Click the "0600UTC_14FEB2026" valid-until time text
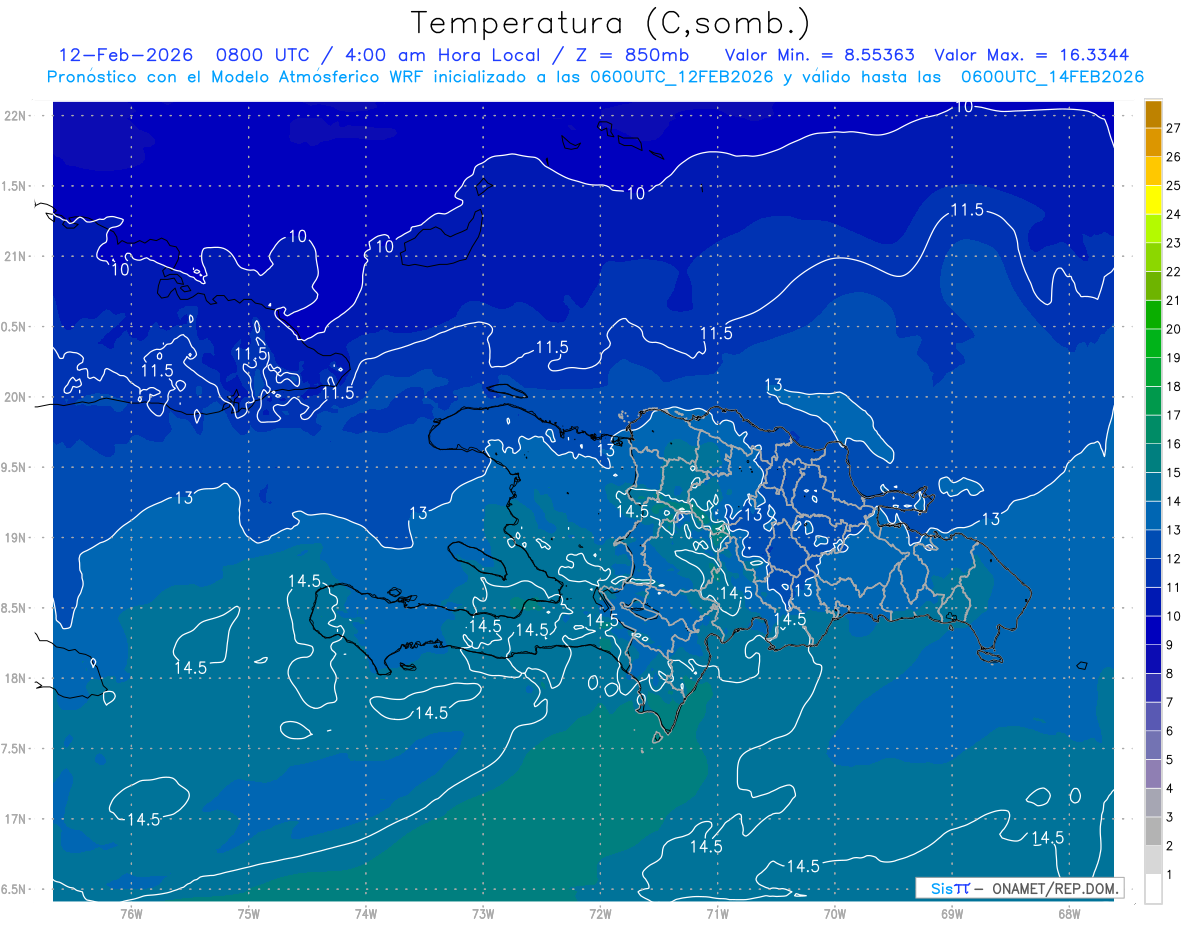The height and width of the screenshot is (927, 1200). coord(1052,77)
